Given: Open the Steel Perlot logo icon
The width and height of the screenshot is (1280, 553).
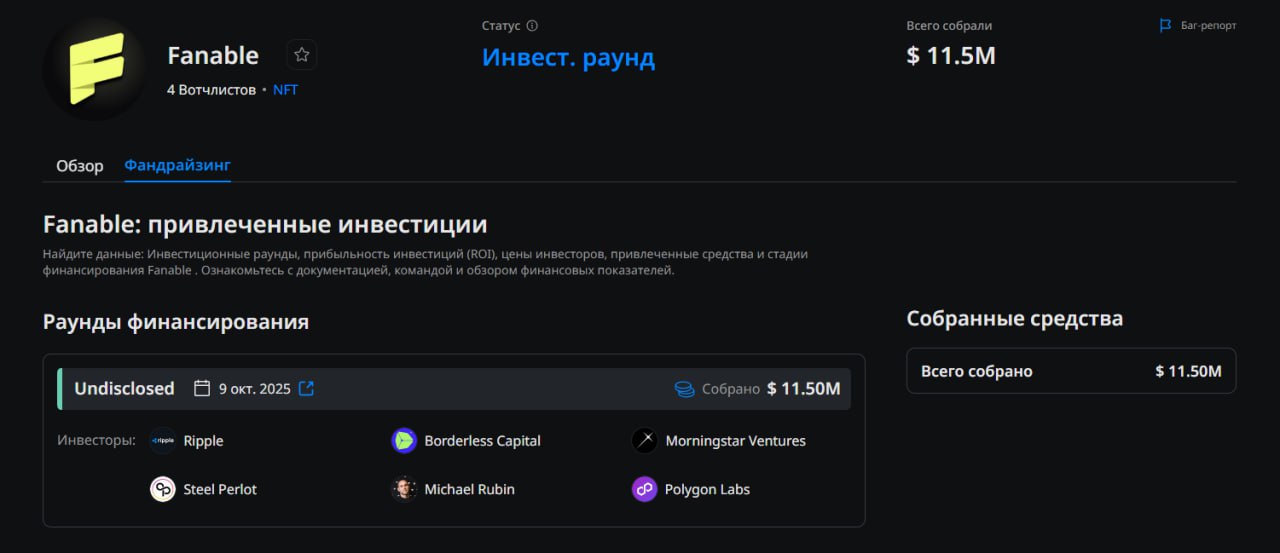Looking at the screenshot, I should click(x=162, y=489).
